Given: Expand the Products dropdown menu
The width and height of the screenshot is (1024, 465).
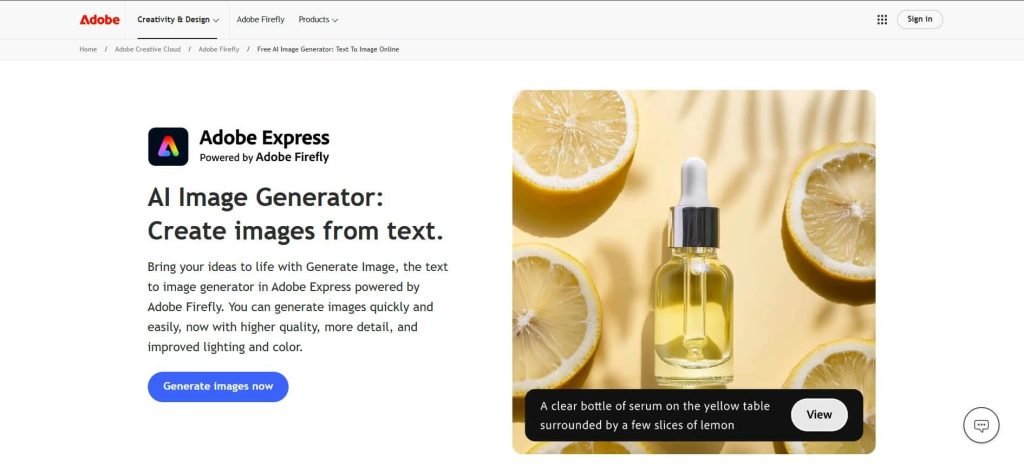Looking at the screenshot, I should (318, 20).
